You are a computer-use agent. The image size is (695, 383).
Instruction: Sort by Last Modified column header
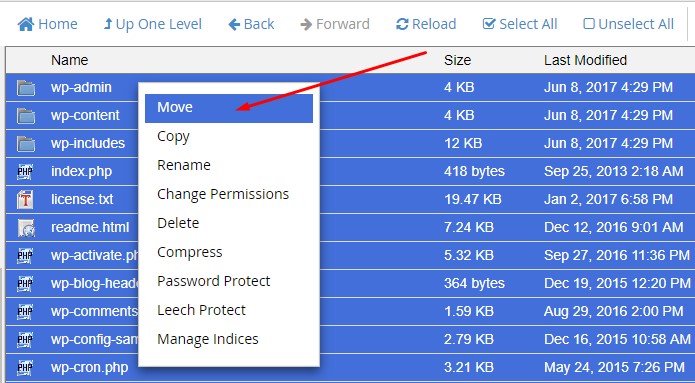pos(585,60)
